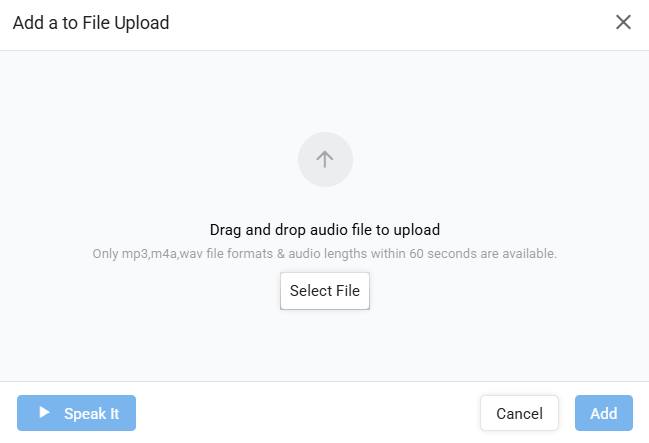Close the File Upload dialog with X

(623, 22)
